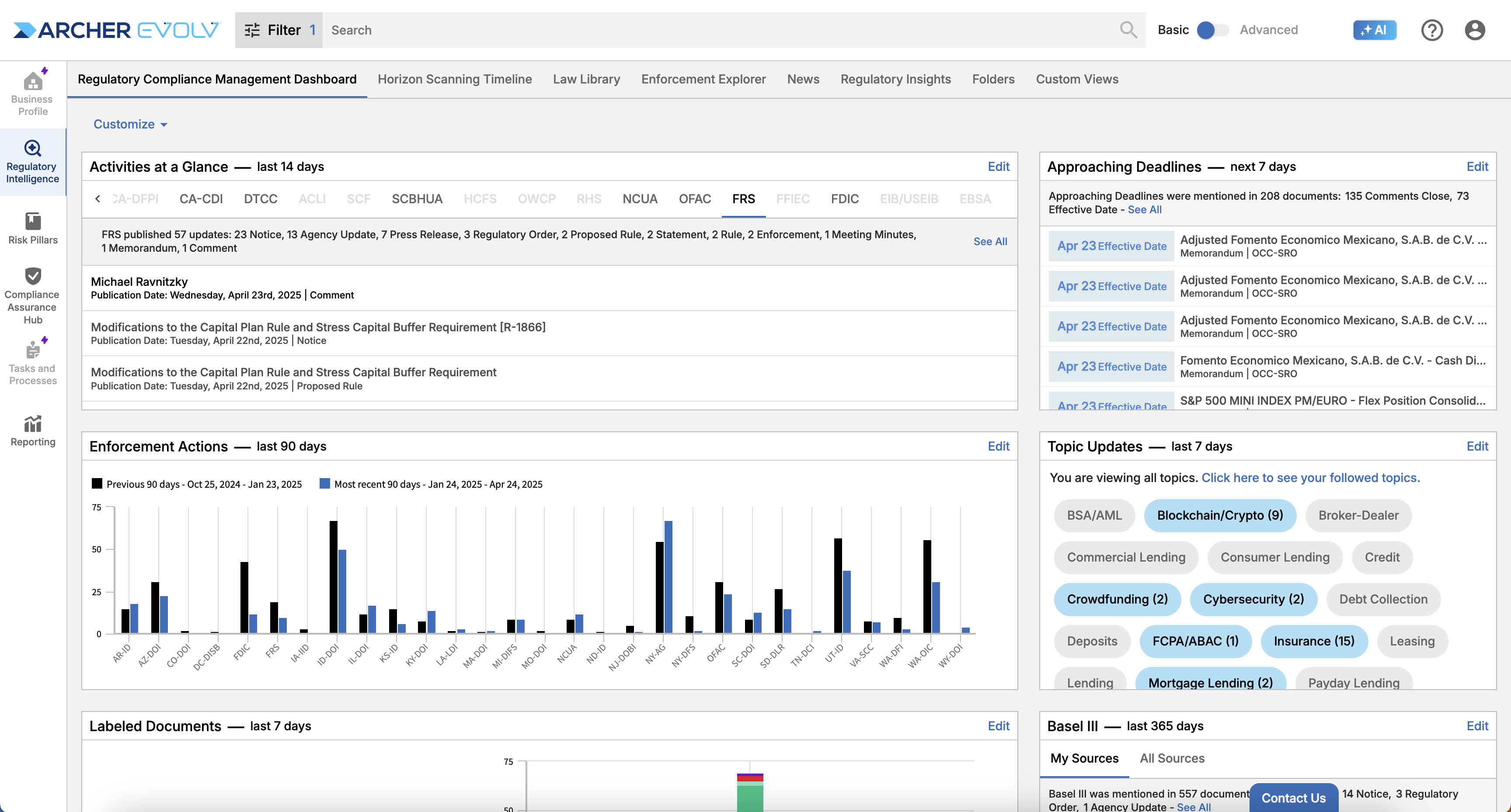The height and width of the screenshot is (812, 1511).
Task: See All Basel III documents
Action: pyautogui.click(x=1193, y=807)
